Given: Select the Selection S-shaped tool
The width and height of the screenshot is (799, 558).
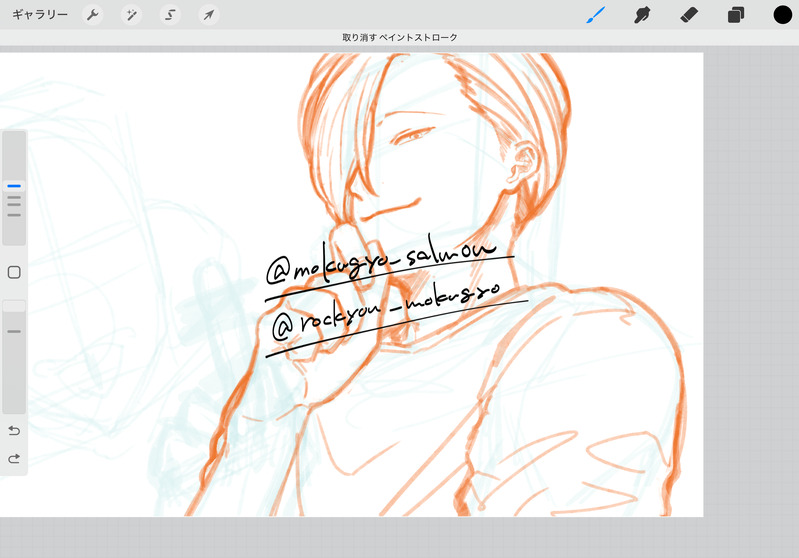Looking at the screenshot, I should coord(170,15).
